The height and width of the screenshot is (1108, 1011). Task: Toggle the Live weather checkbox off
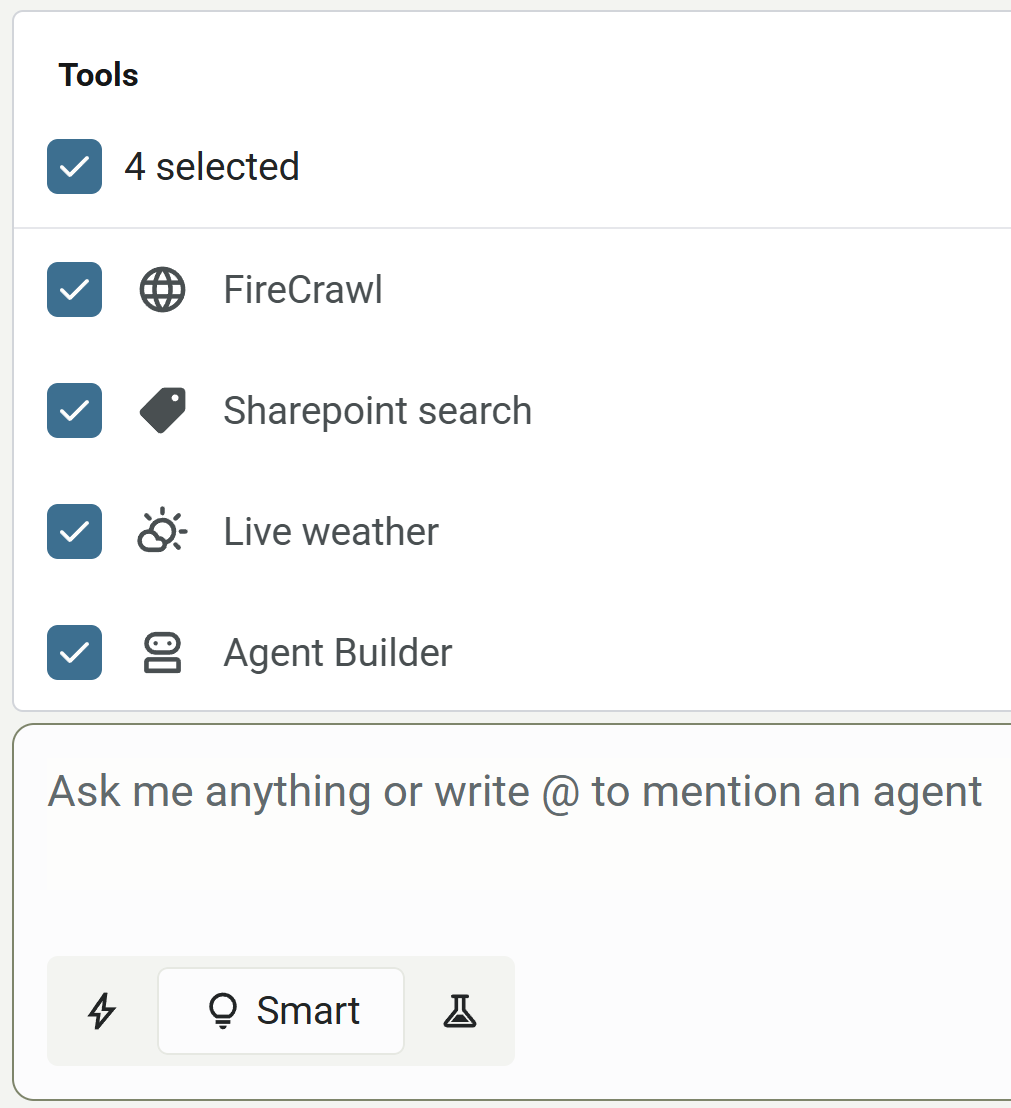(75, 531)
